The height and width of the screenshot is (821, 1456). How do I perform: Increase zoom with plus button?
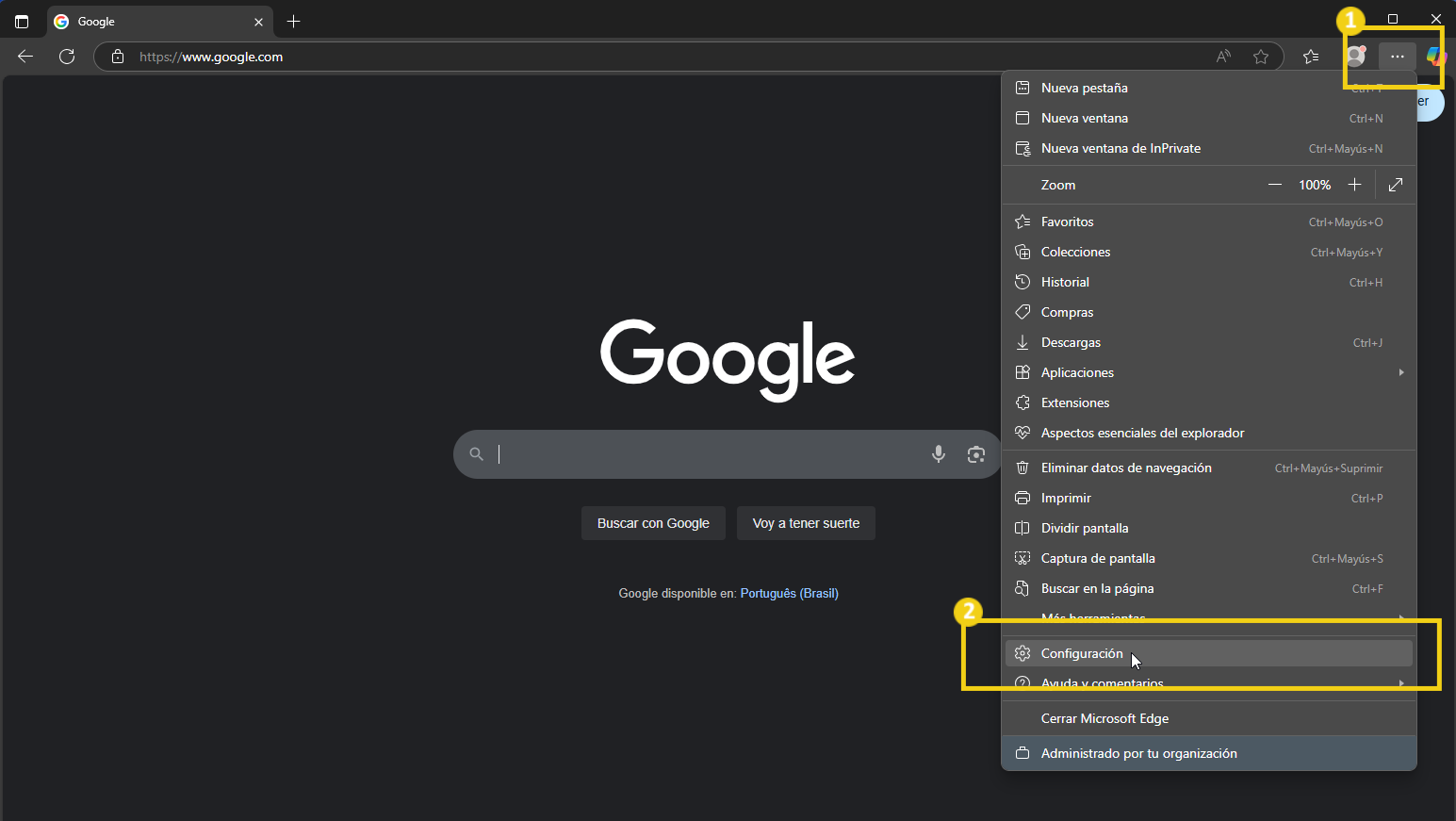pos(1354,185)
